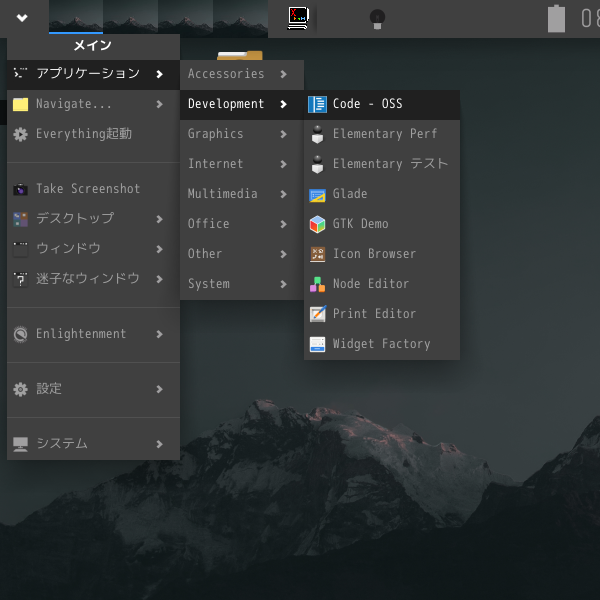
Task: Select the アプリケーション menu entry
Action: (93, 74)
